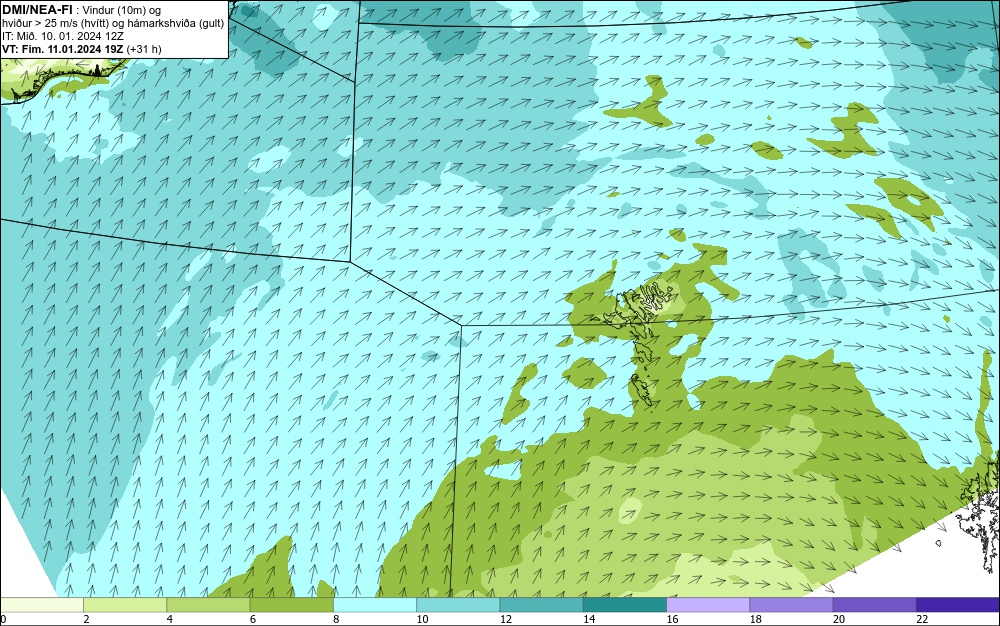Click the 16–18 m/s lavender legend swatch
This screenshot has width=1000, height=626.
click(708, 604)
